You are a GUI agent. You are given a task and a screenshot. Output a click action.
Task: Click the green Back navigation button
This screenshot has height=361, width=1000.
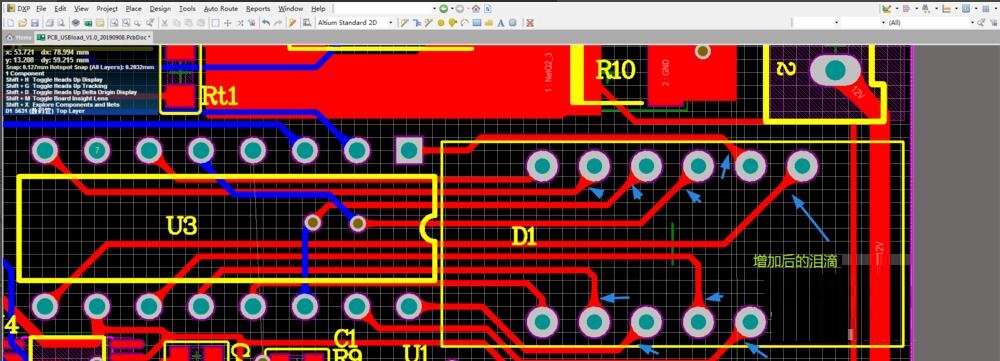(443, 9)
